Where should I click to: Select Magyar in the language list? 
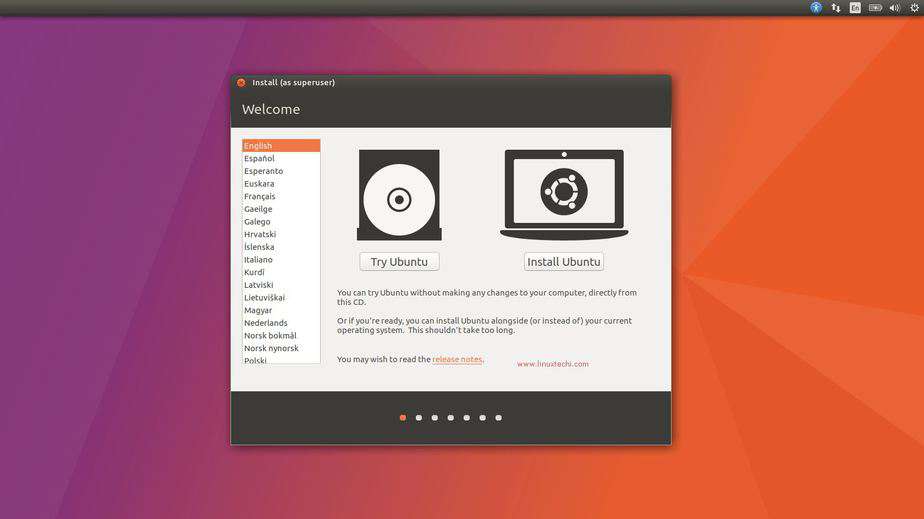pyautogui.click(x=281, y=310)
